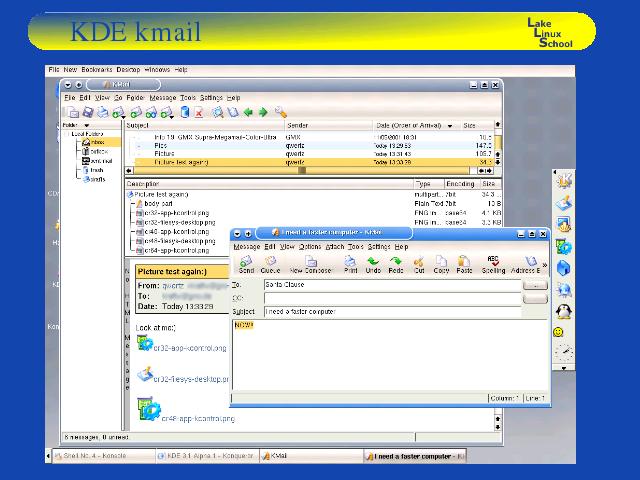Screen dimensions: 640x480
Task: Click message list horizontal scrollbar thumb
Action: 302,171
